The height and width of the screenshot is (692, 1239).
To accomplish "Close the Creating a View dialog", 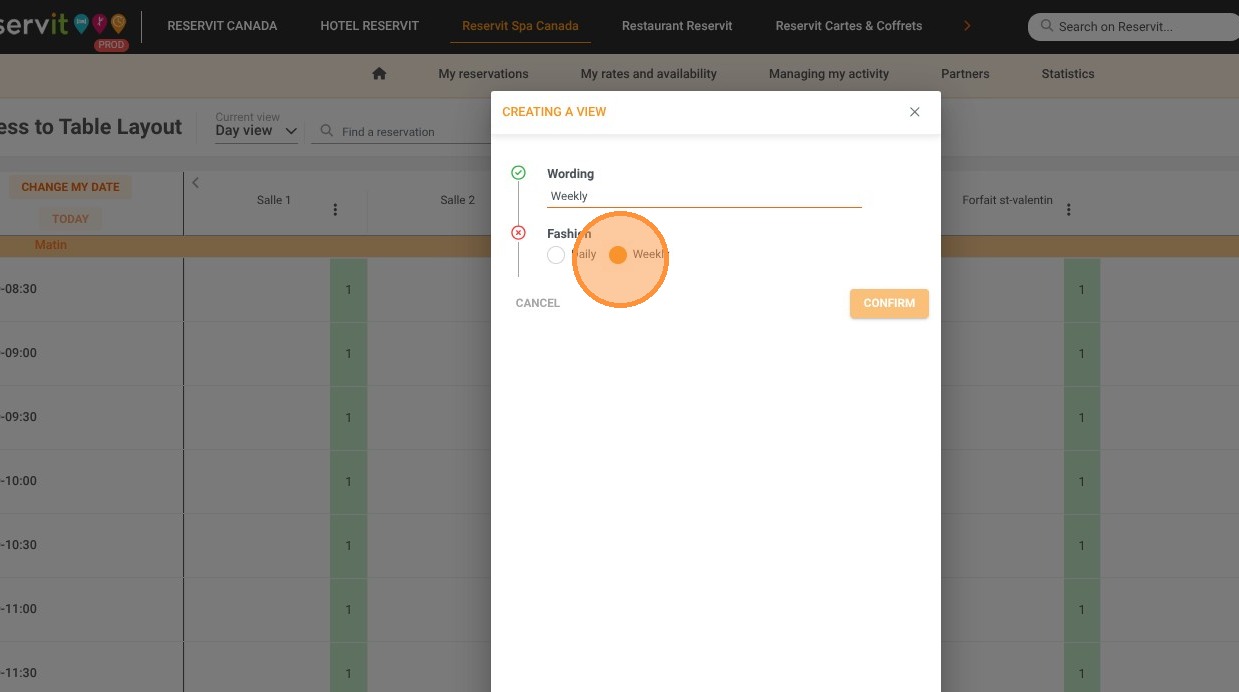I will [914, 112].
